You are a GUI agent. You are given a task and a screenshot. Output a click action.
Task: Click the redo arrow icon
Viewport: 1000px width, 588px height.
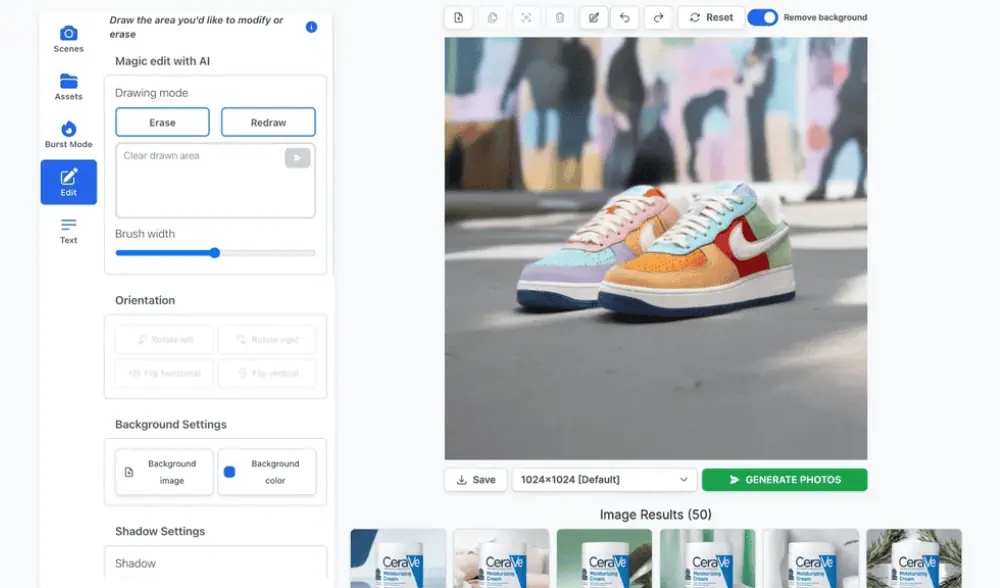pyautogui.click(x=658, y=18)
